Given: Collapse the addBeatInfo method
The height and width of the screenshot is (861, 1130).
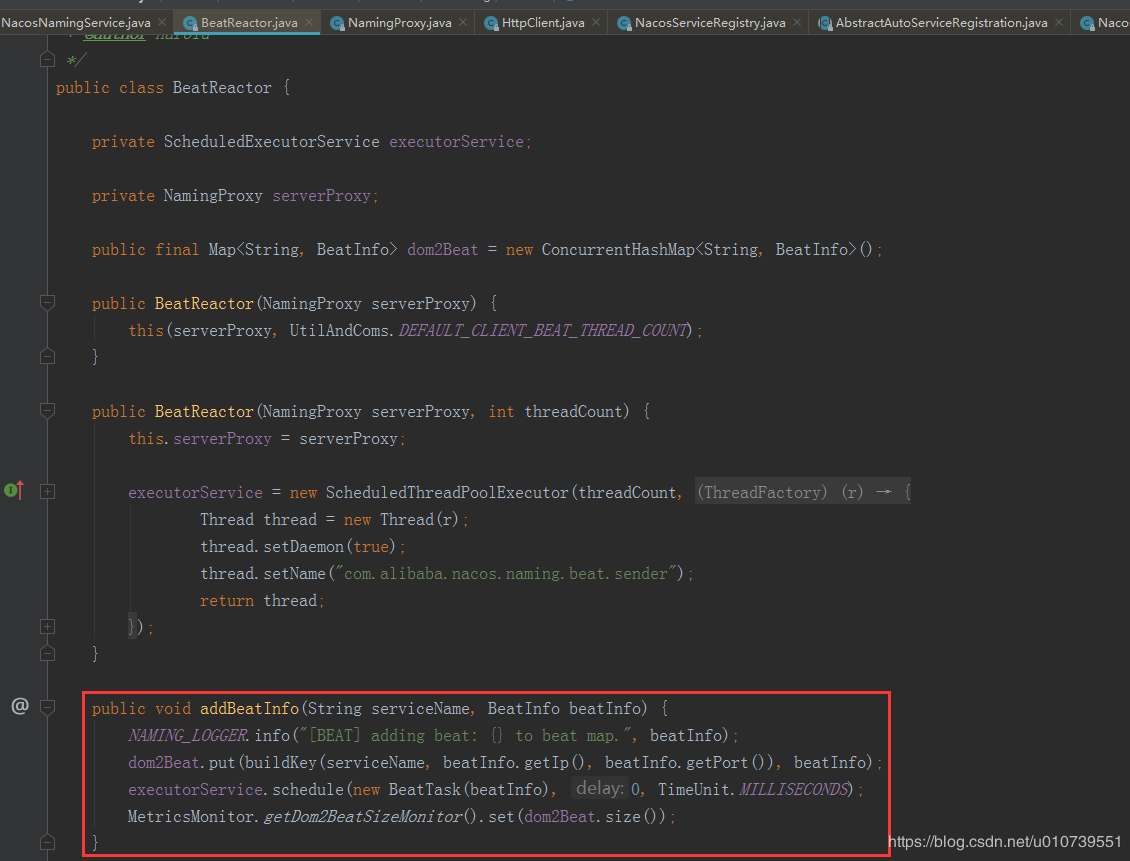Looking at the screenshot, I should coord(48,708).
